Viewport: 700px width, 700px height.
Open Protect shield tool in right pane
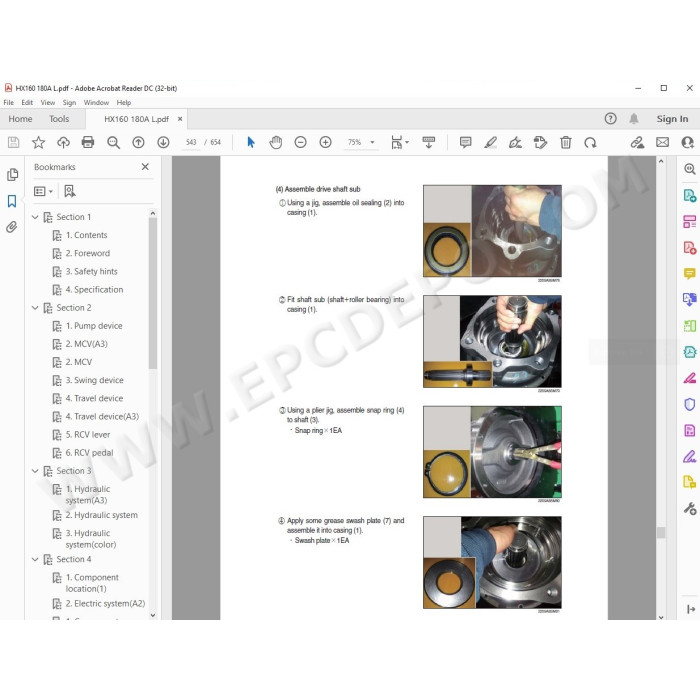[x=690, y=404]
